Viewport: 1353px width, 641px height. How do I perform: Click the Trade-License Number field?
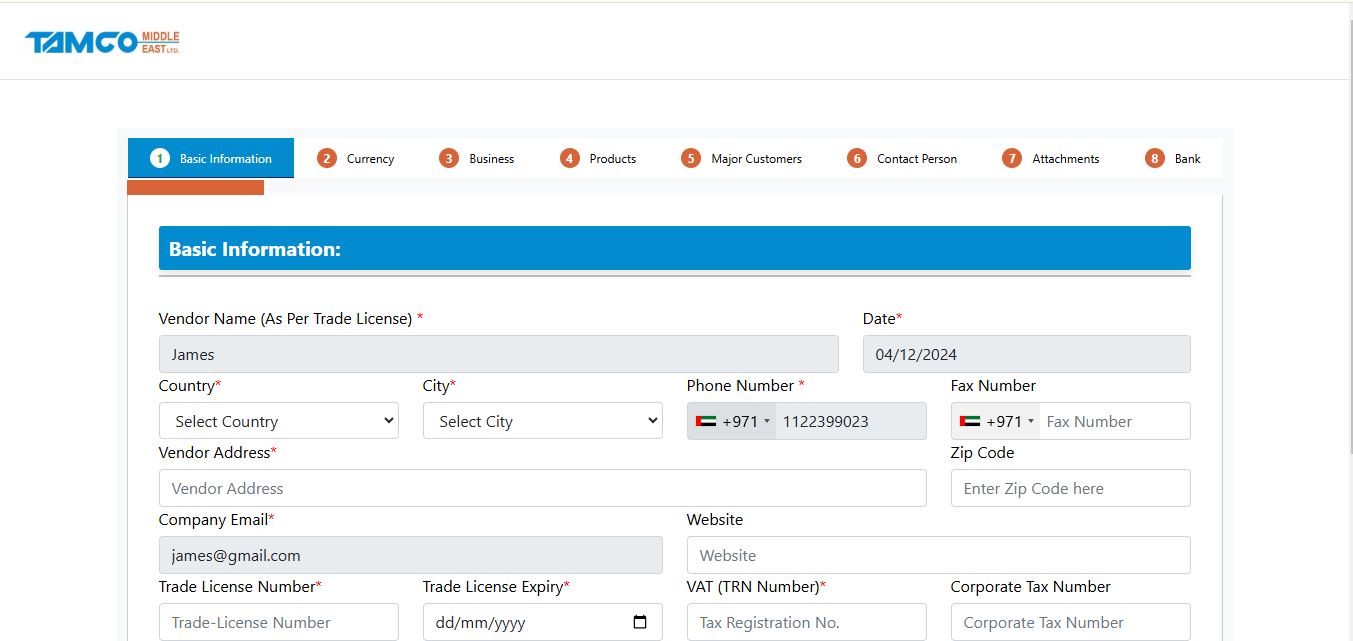[278, 622]
